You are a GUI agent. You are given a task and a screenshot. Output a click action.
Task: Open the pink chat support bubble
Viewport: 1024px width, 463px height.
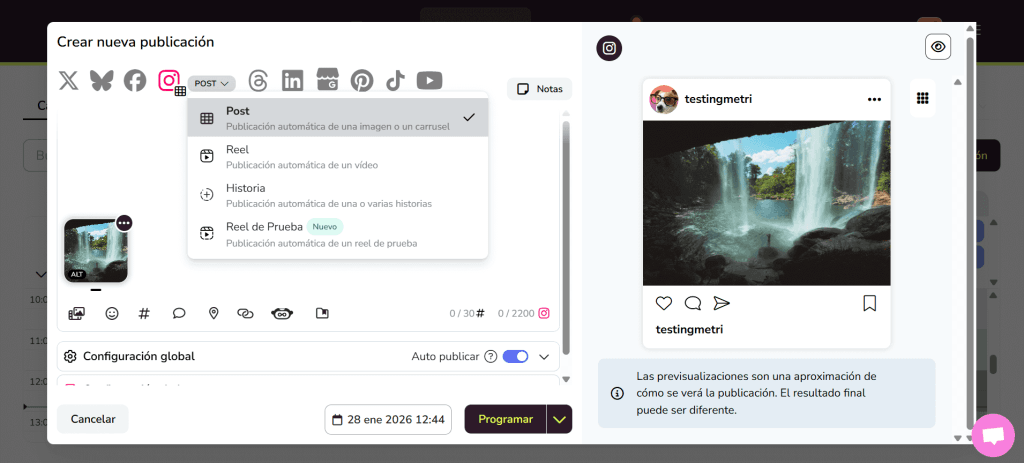[993, 436]
